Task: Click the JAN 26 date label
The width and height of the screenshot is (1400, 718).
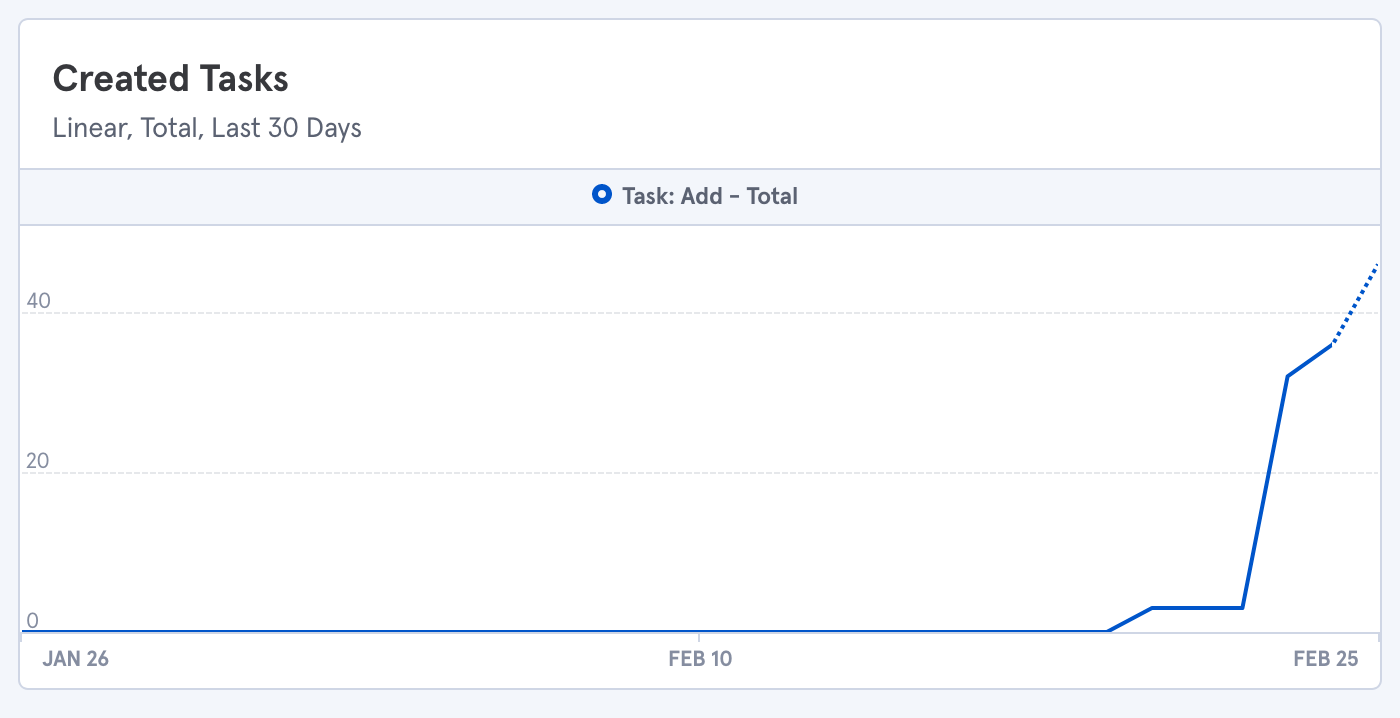Action: (x=75, y=659)
